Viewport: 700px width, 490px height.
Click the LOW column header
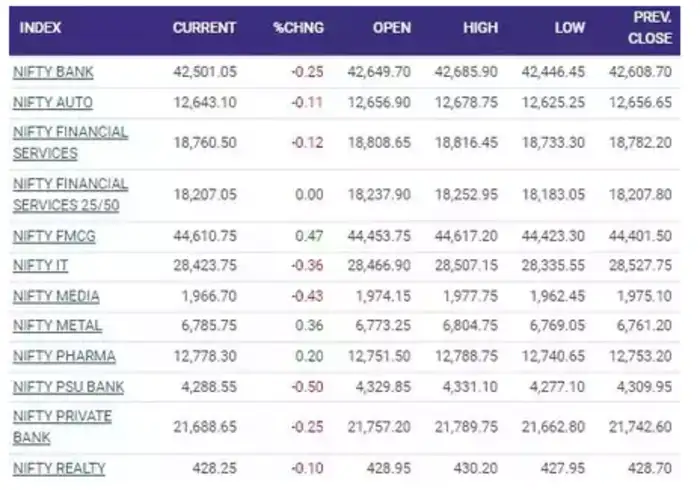click(570, 28)
